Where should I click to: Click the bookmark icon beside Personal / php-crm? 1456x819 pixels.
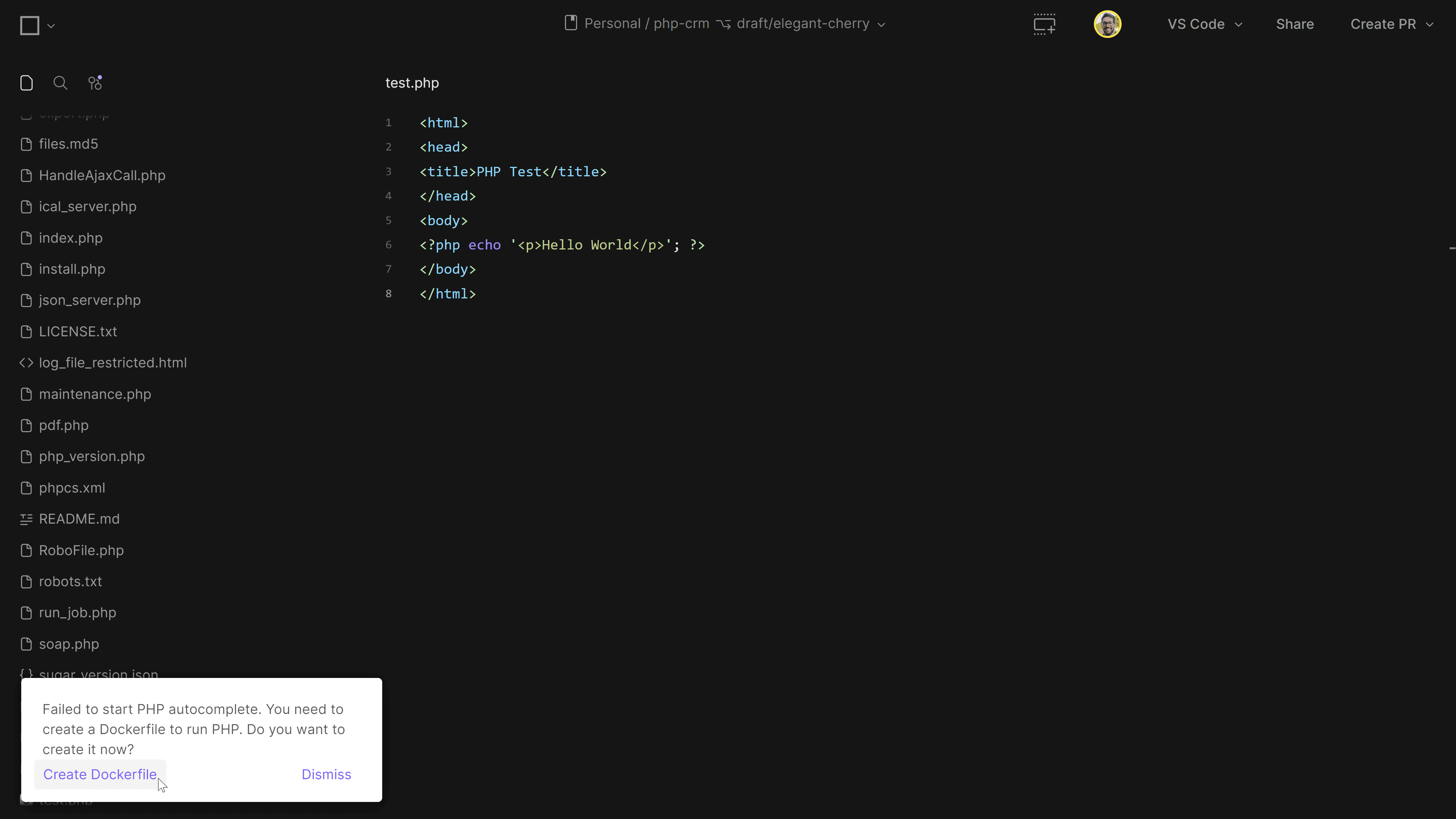pos(571,23)
